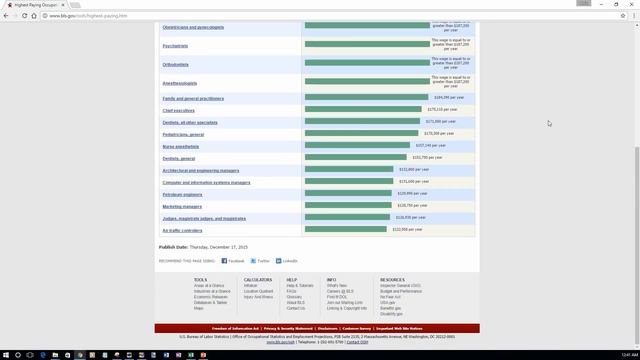Open Obstetricians and gynecologists link
This screenshot has height=360, width=640.
coord(193,27)
